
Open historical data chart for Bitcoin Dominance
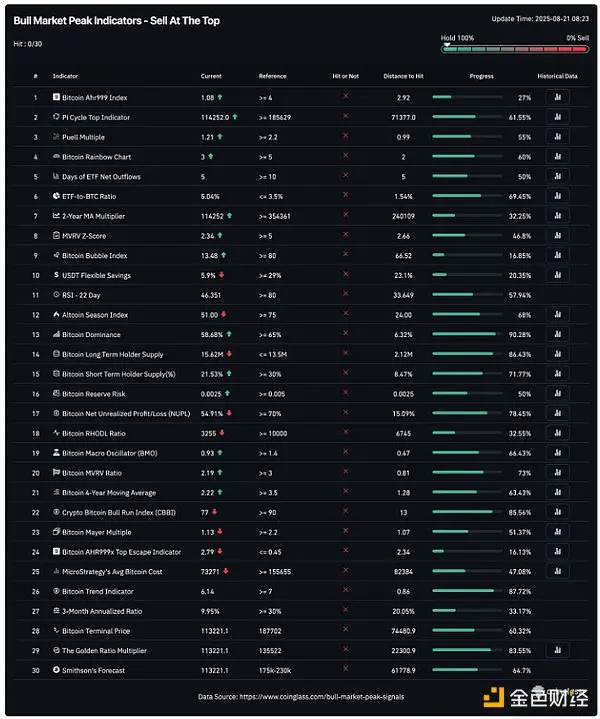point(557,334)
